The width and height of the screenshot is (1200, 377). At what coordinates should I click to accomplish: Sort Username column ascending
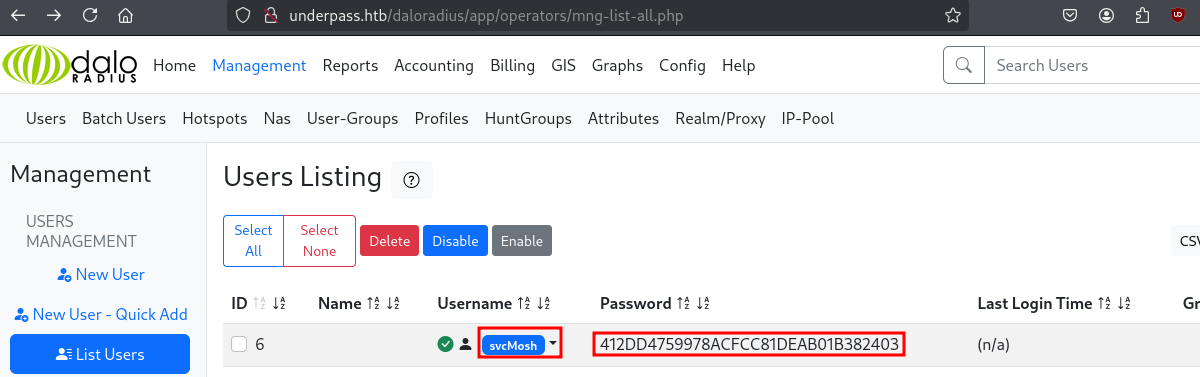525,304
